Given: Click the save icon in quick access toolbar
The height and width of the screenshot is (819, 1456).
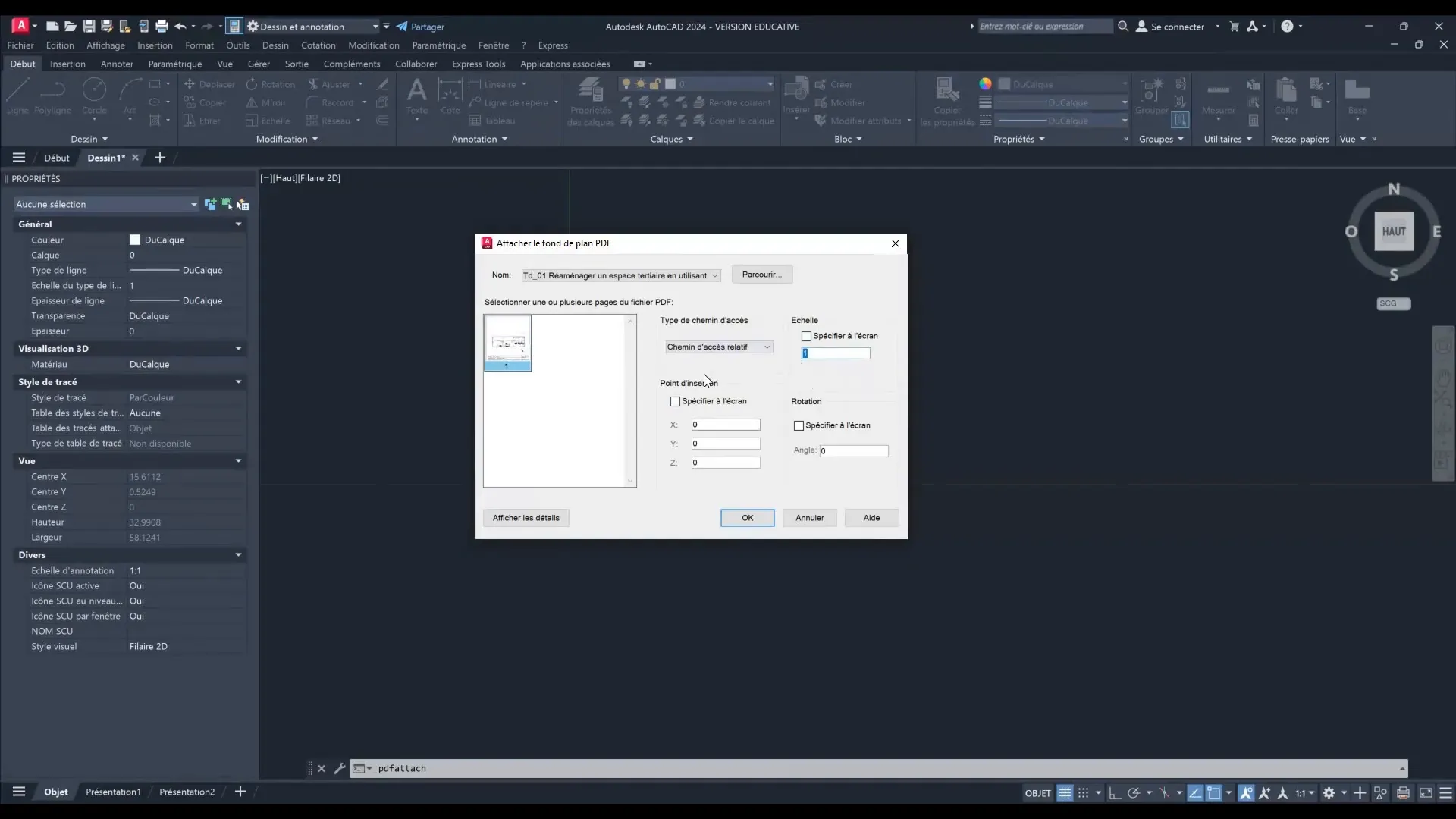Looking at the screenshot, I should click(x=89, y=27).
